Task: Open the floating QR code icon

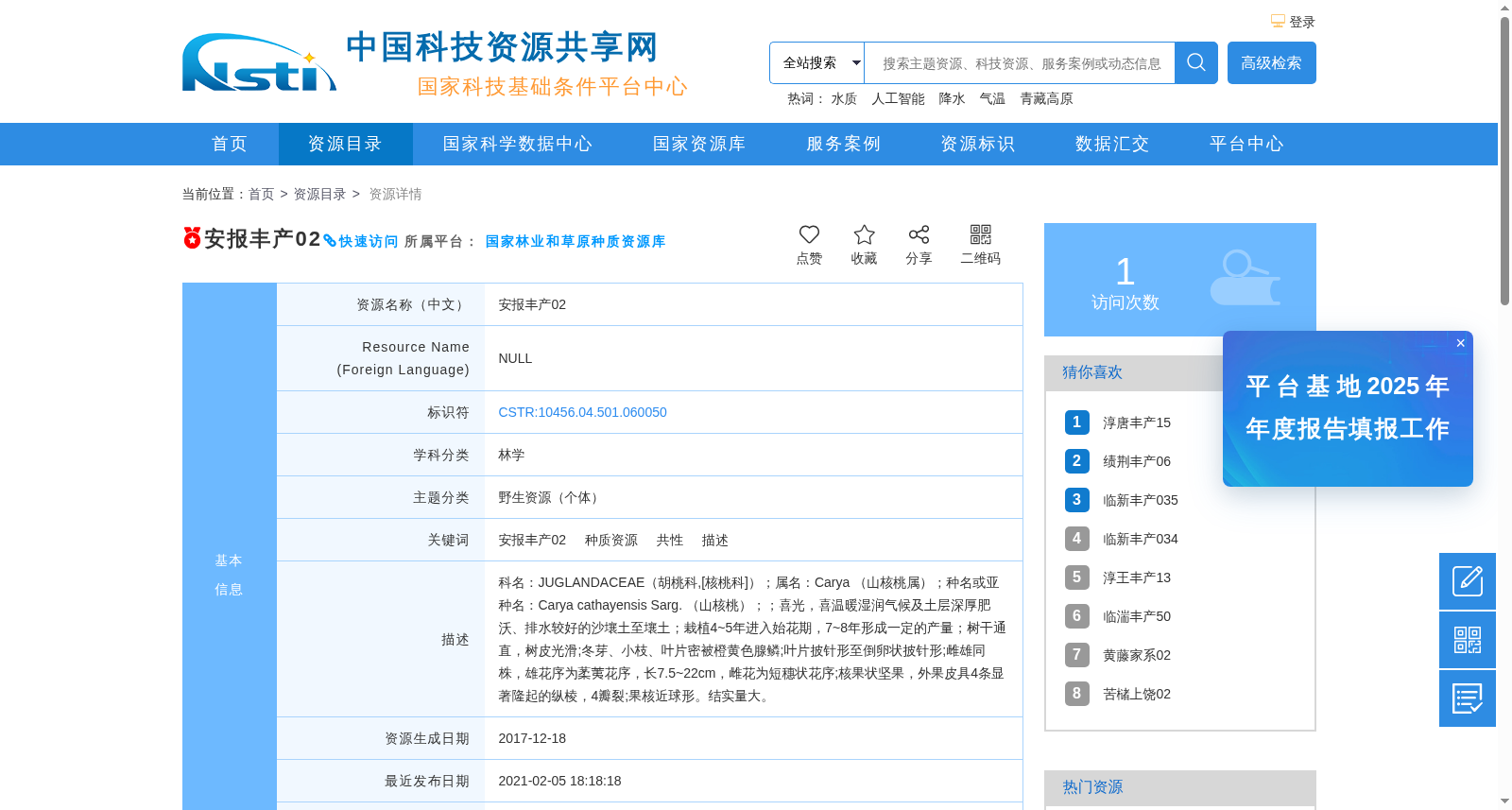Action: tap(1468, 640)
